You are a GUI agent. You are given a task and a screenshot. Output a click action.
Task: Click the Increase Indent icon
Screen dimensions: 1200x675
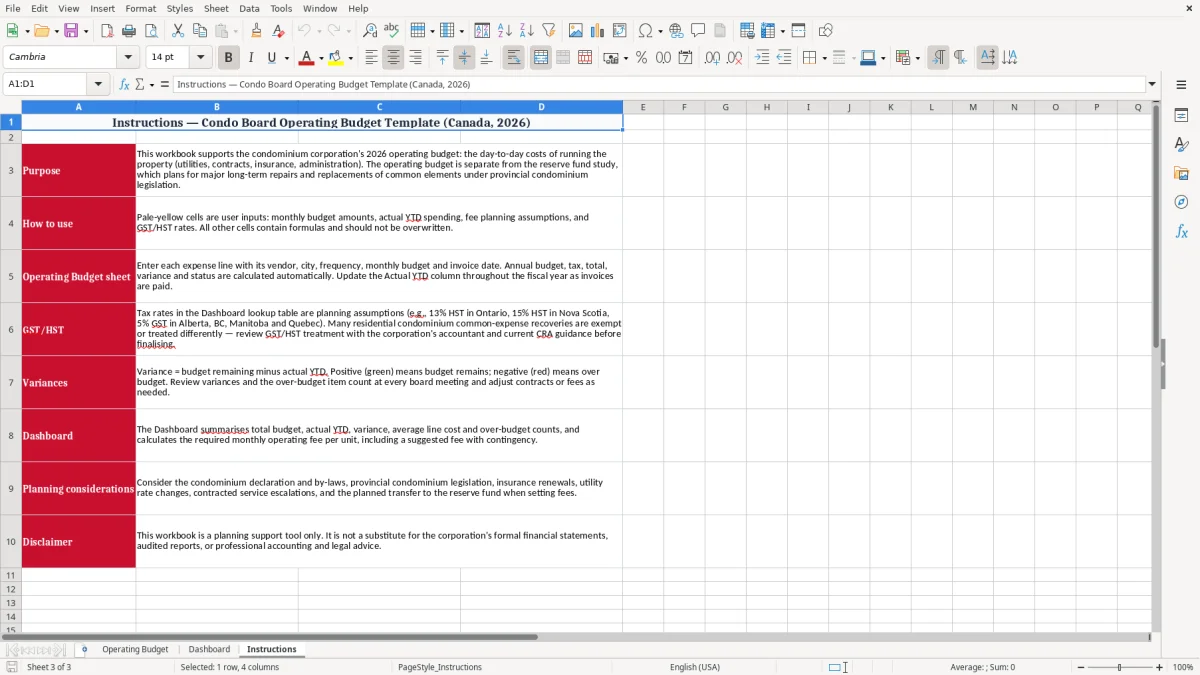(x=762, y=58)
